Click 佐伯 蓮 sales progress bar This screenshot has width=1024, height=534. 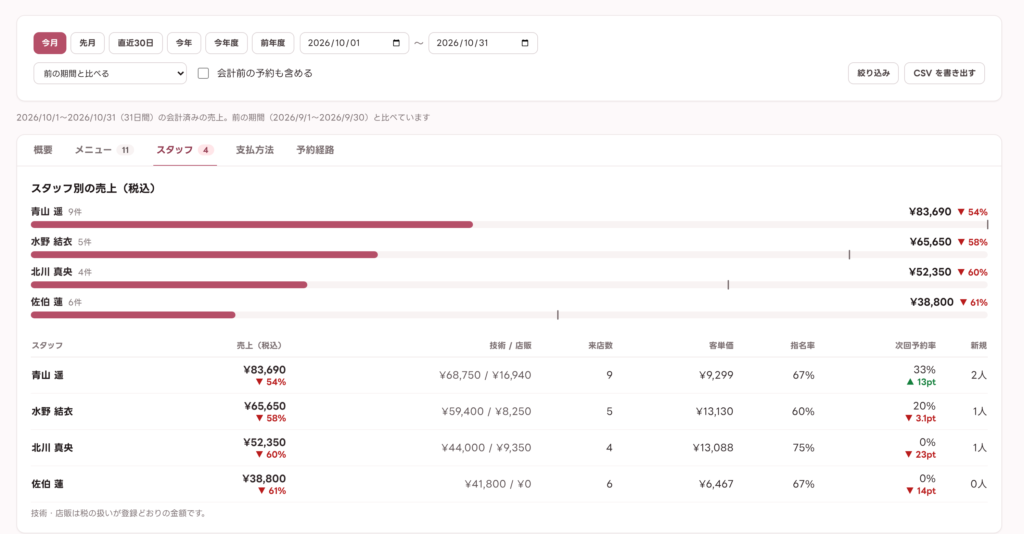[x=509, y=315]
